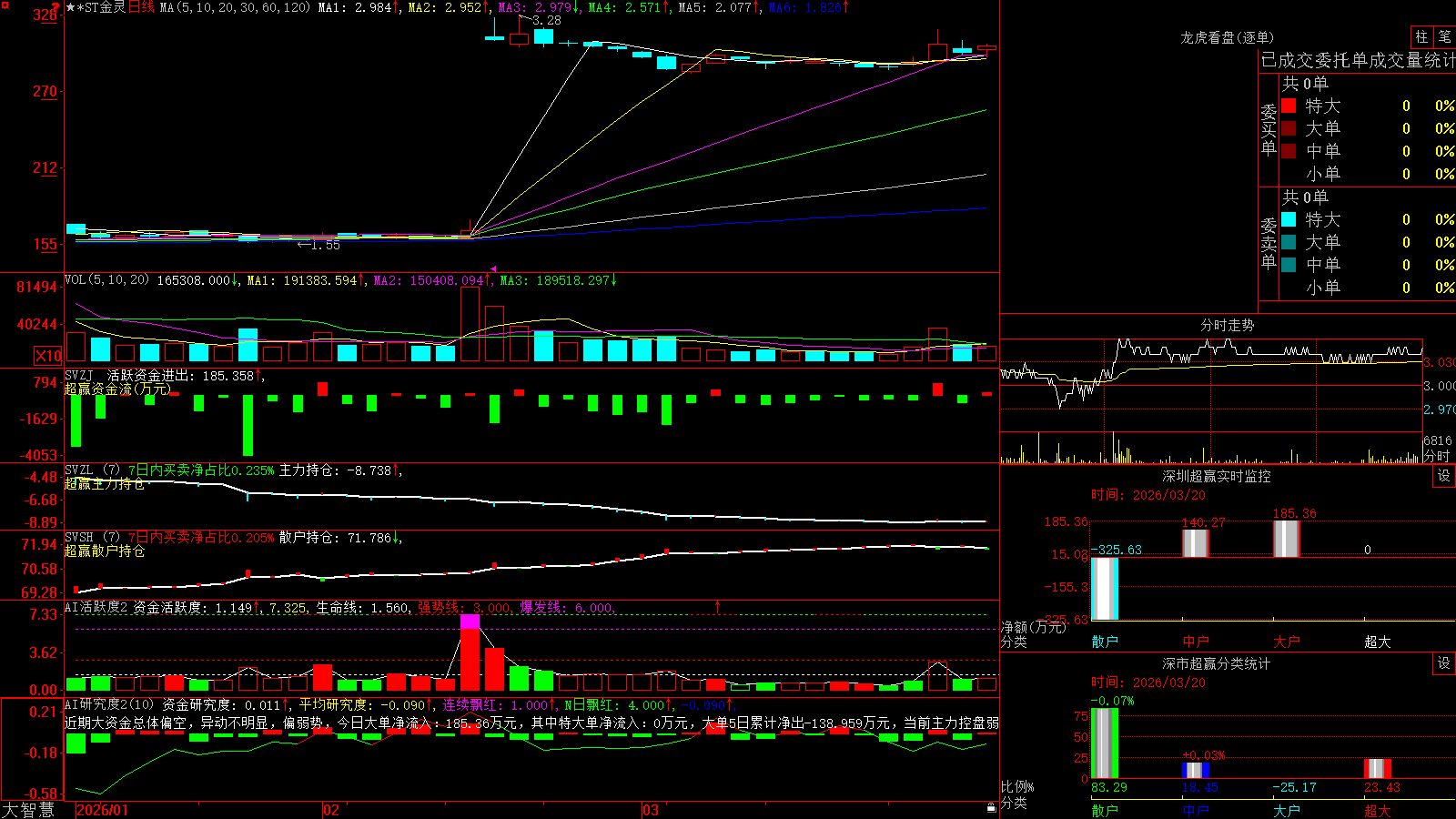The height and width of the screenshot is (819, 1456).
Task: Click the cyan 特大 sell-order swatch
Action: (x=1289, y=219)
